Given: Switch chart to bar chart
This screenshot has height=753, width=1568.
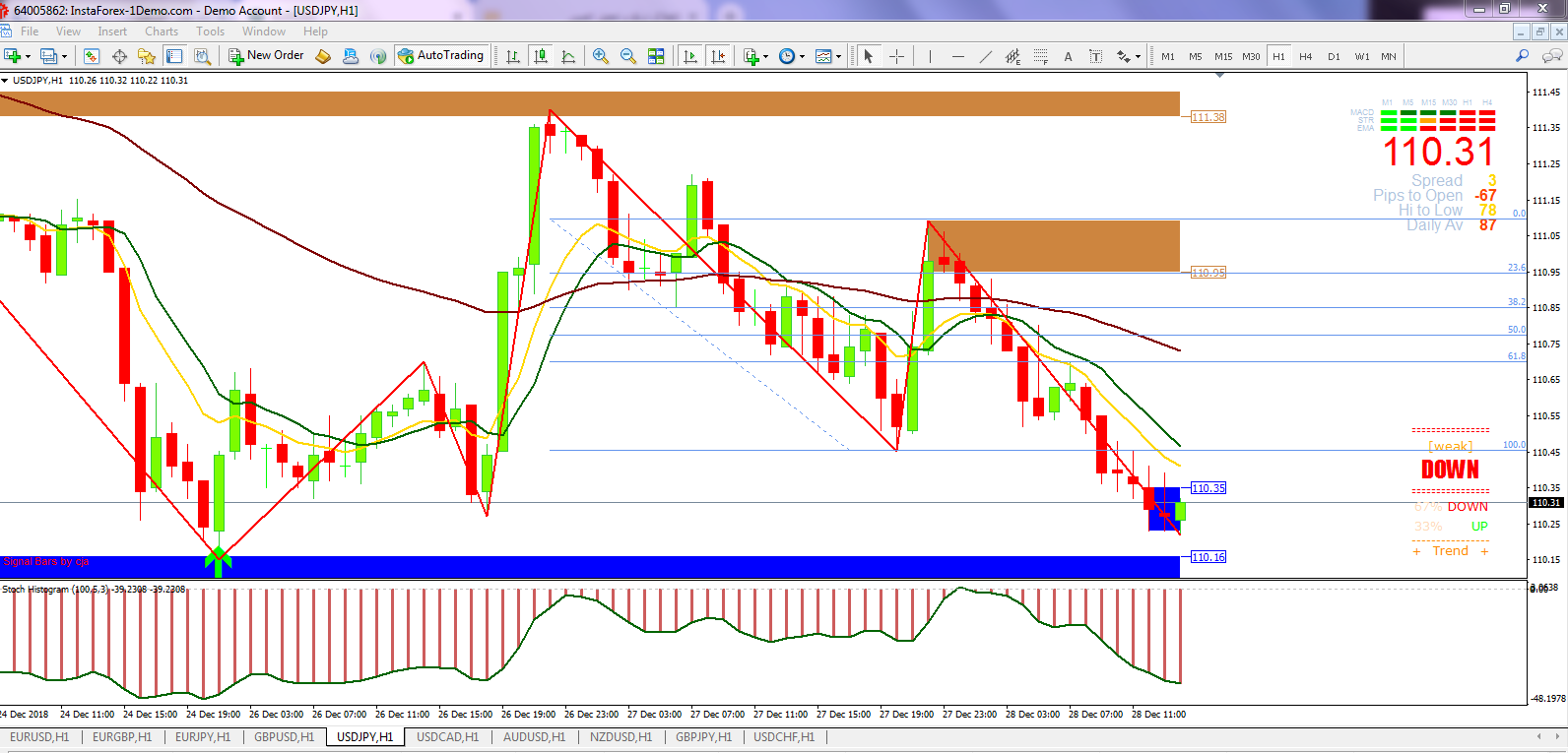Looking at the screenshot, I should click(513, 56).
